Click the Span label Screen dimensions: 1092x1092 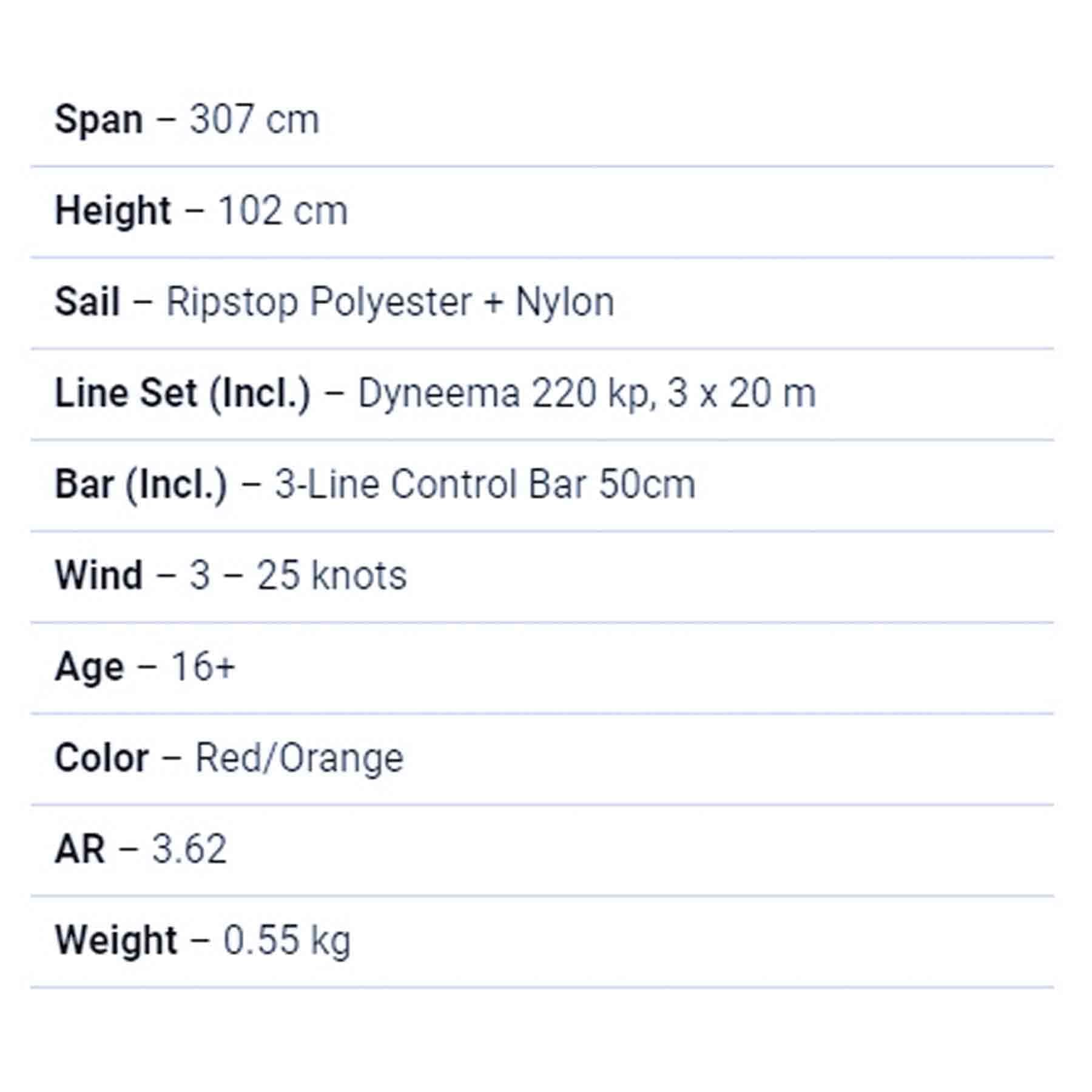point(99,120)
